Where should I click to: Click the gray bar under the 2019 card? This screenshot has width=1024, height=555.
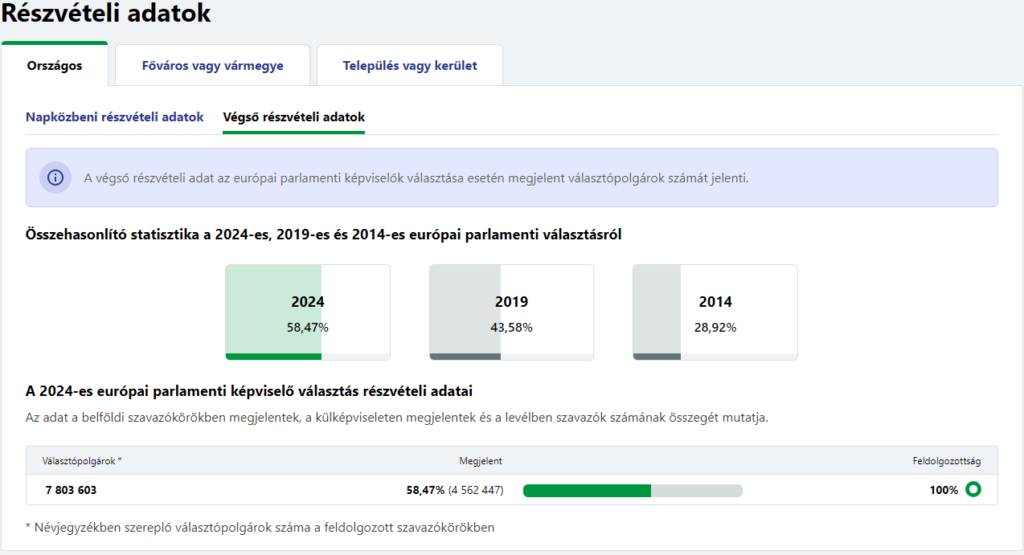coord(465,356)
